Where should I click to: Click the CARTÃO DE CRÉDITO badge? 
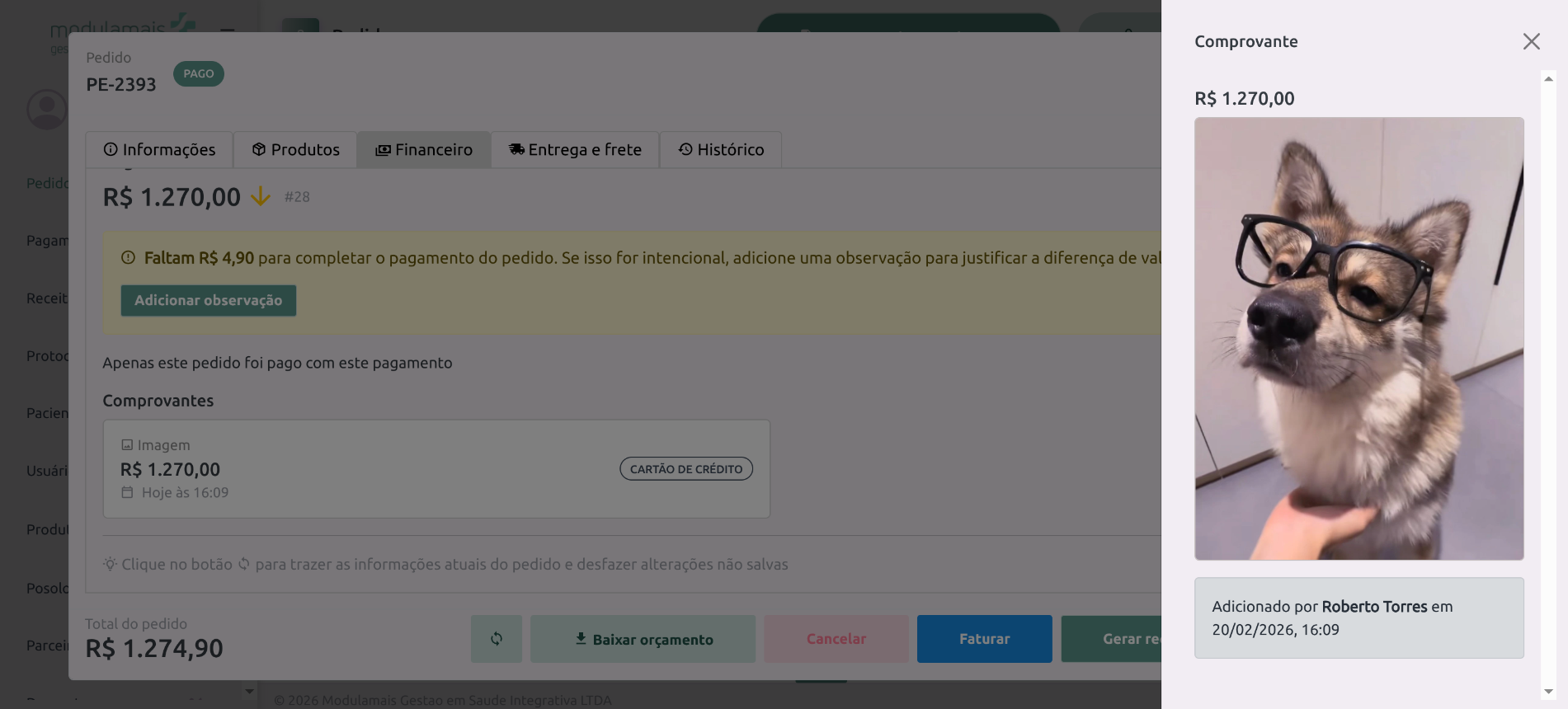click(x=686, y=469)
